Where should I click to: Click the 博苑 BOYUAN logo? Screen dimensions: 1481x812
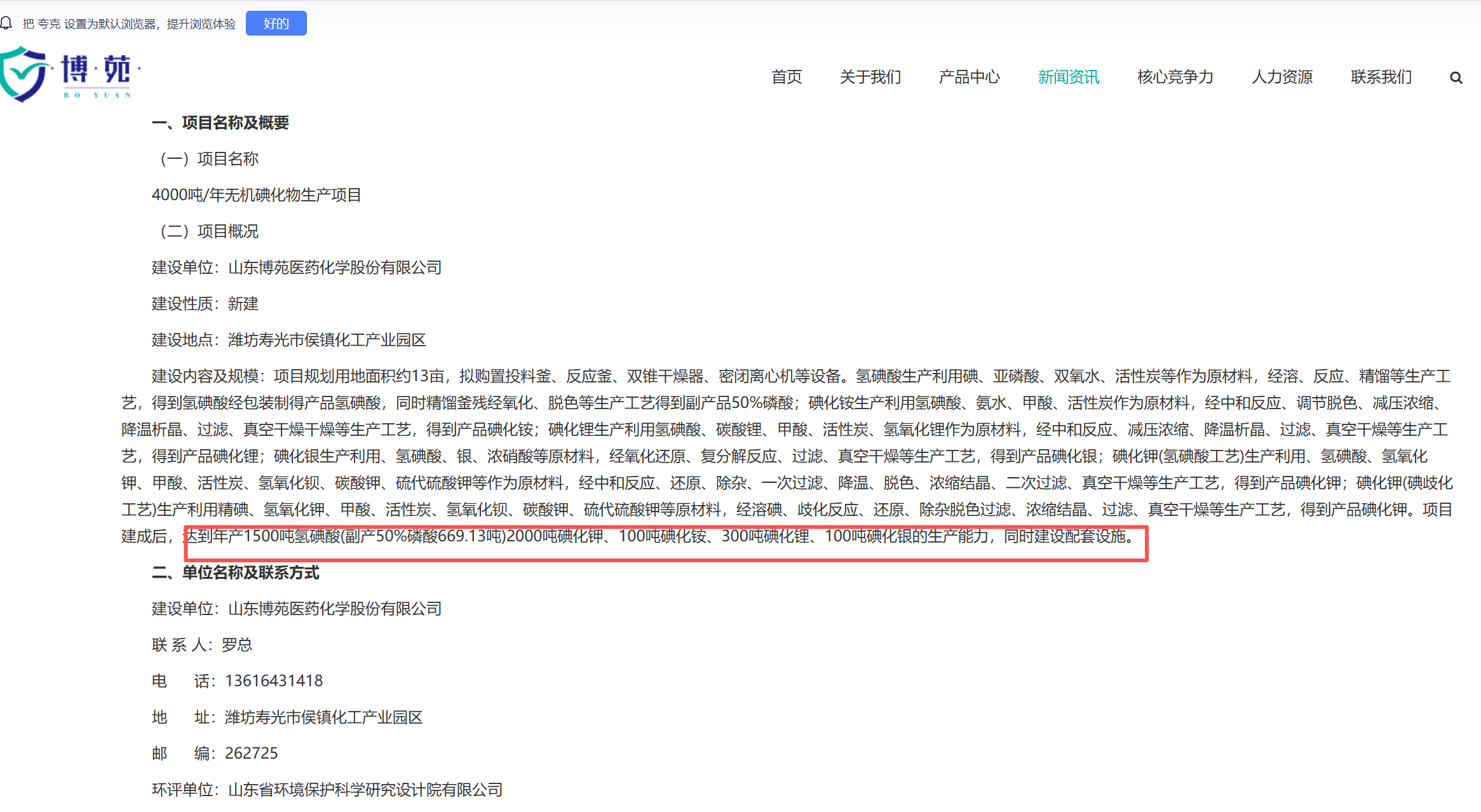tap(70, 74)
